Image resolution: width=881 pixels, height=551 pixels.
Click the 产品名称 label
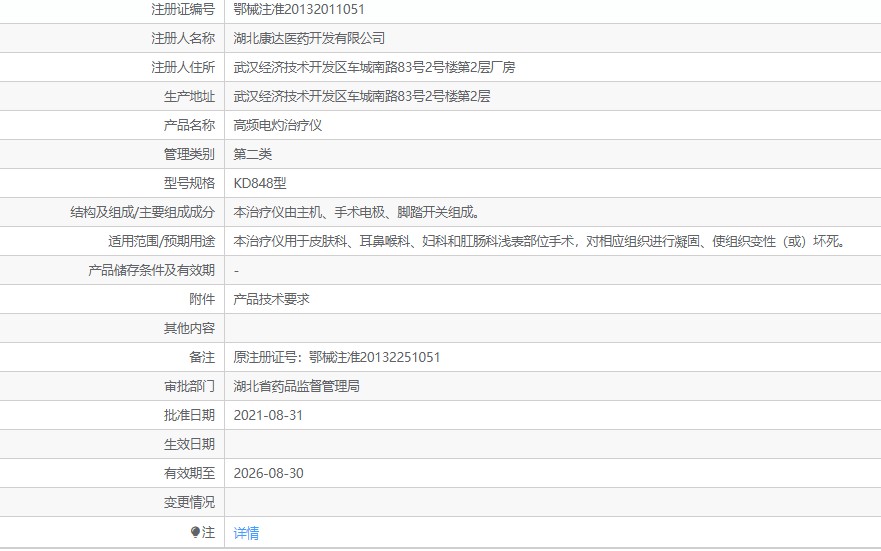click(x=189, y=125)
